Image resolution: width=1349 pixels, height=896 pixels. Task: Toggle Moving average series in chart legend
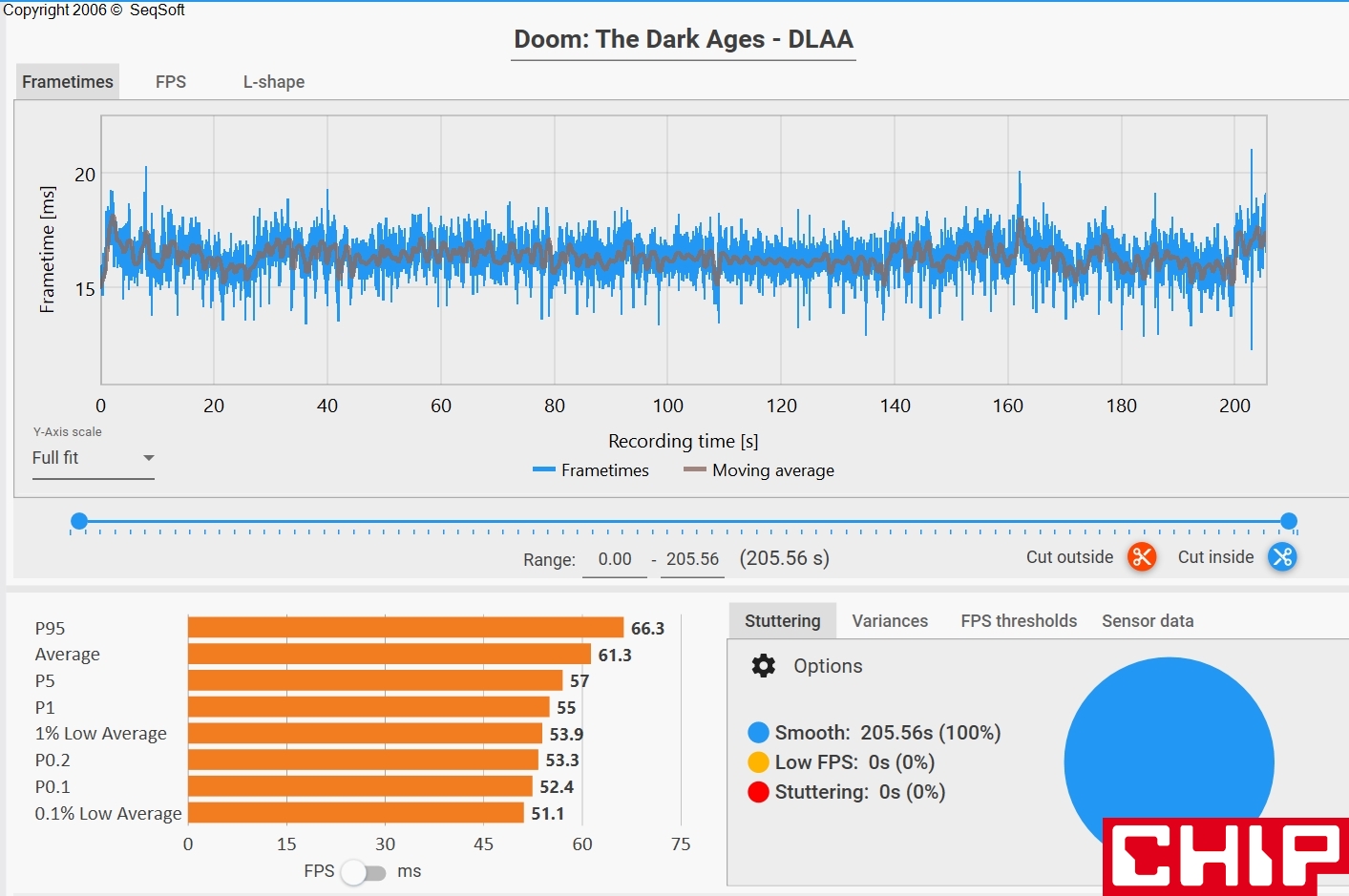tap(759, 470)
